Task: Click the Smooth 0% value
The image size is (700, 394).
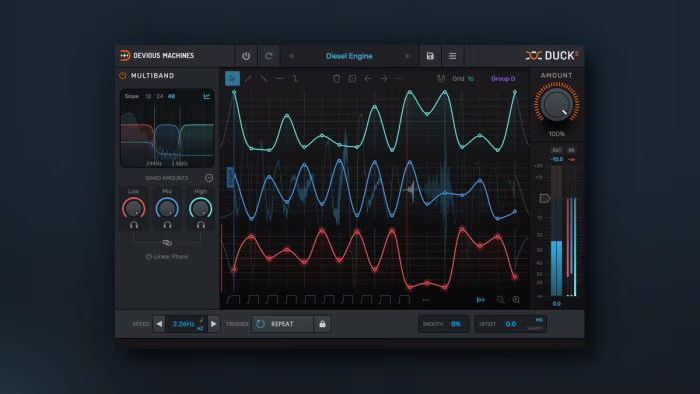Action: 456,324
